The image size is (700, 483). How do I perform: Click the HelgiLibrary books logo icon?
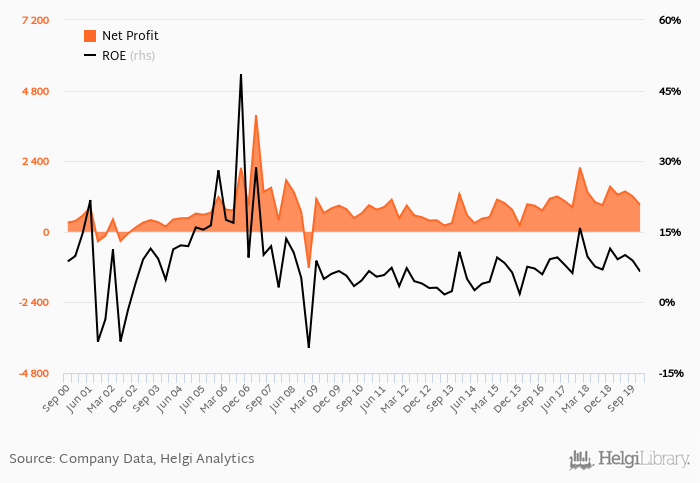pyautogui.click(x=580, y=459)
